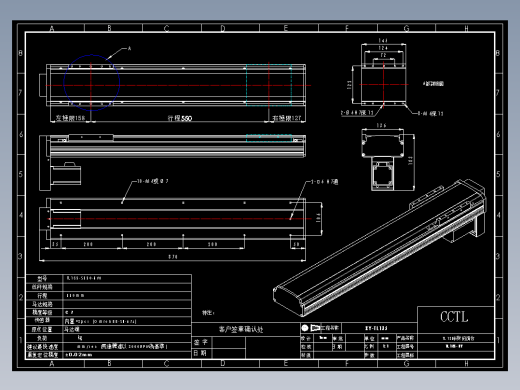
Task: Click the CCTL logo in title block
Action: (454, 317)
